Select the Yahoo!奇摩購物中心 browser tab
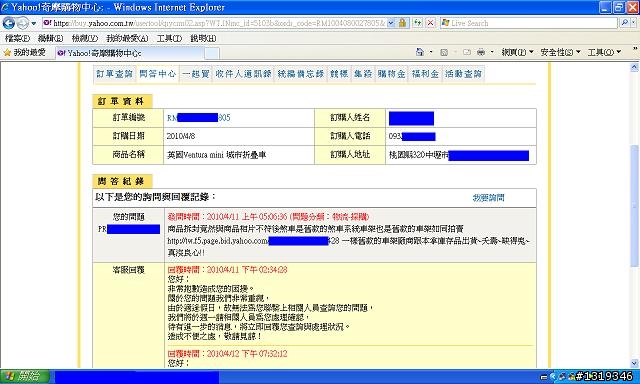640x384 pixels. click(129, 53)
